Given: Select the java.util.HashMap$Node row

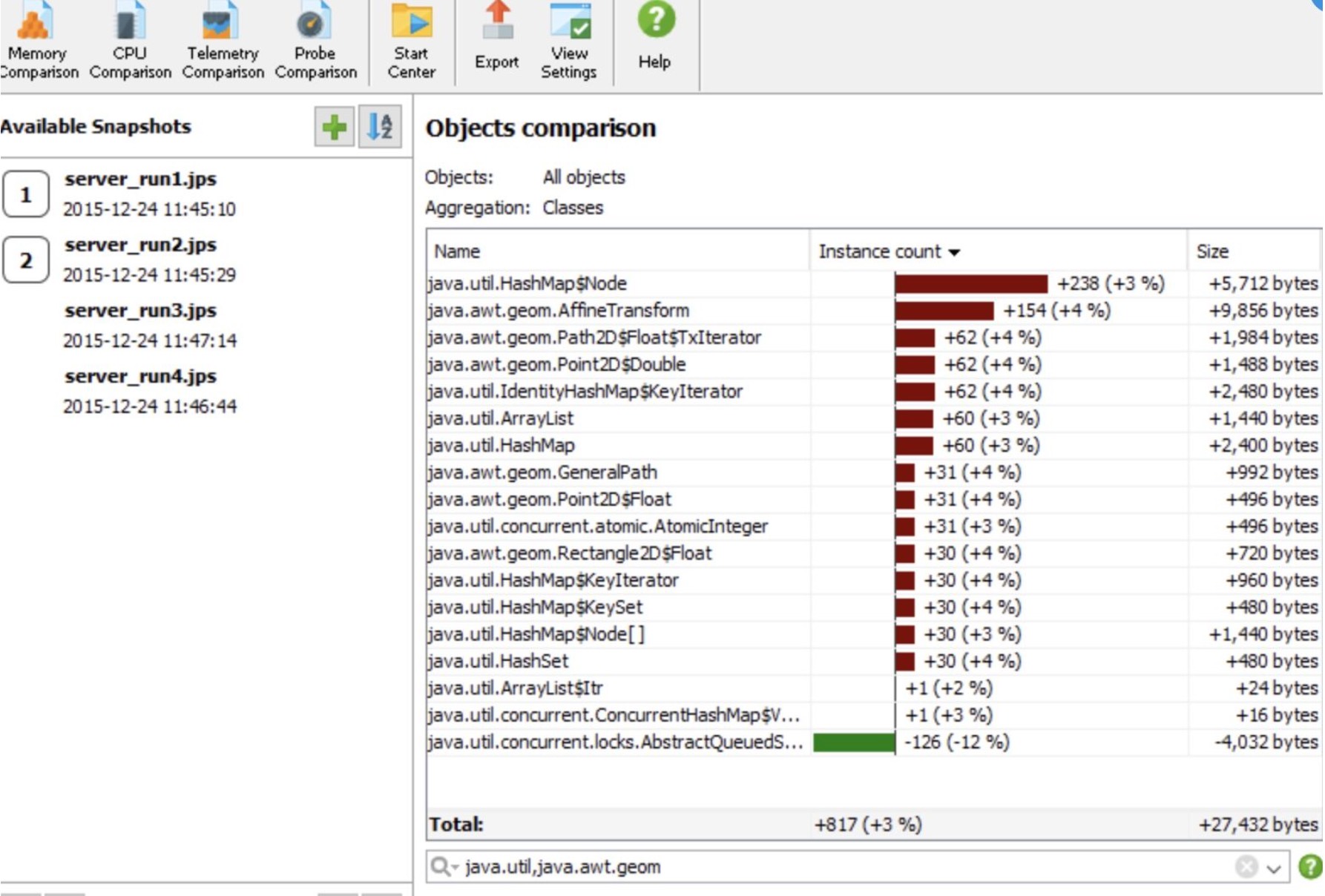Looking at the screenshot, I should [x=527, y=283].
